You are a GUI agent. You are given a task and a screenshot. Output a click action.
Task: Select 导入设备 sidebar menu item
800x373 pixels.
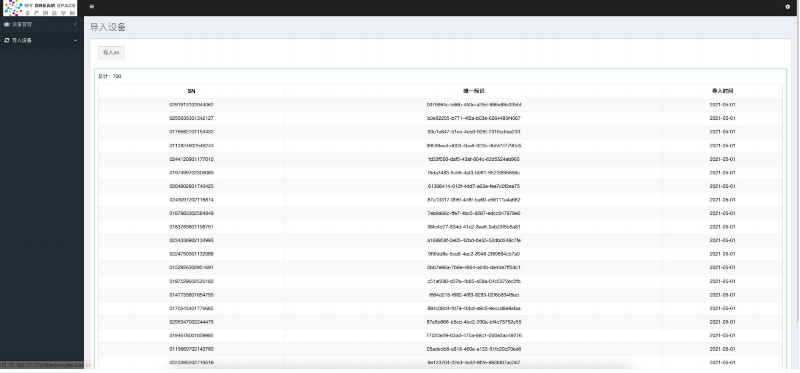click(42, 40)
